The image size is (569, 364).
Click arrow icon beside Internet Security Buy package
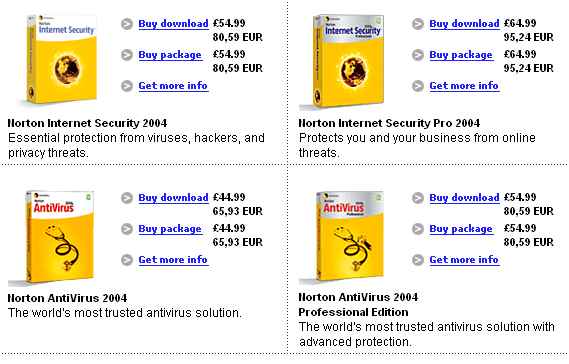click(x=127, y=55)
